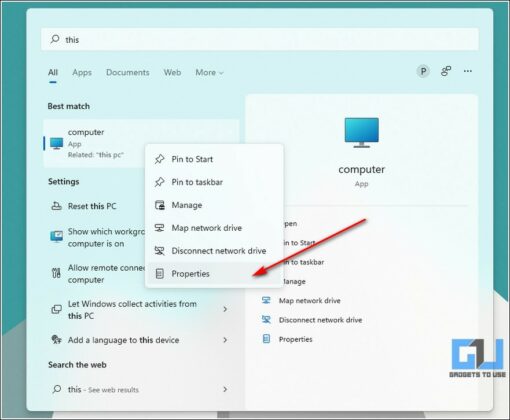Viewport: 510px width, 420px height.
Task: Click Disconnect network drive in preview pane
Action: (x=320, y=320)
